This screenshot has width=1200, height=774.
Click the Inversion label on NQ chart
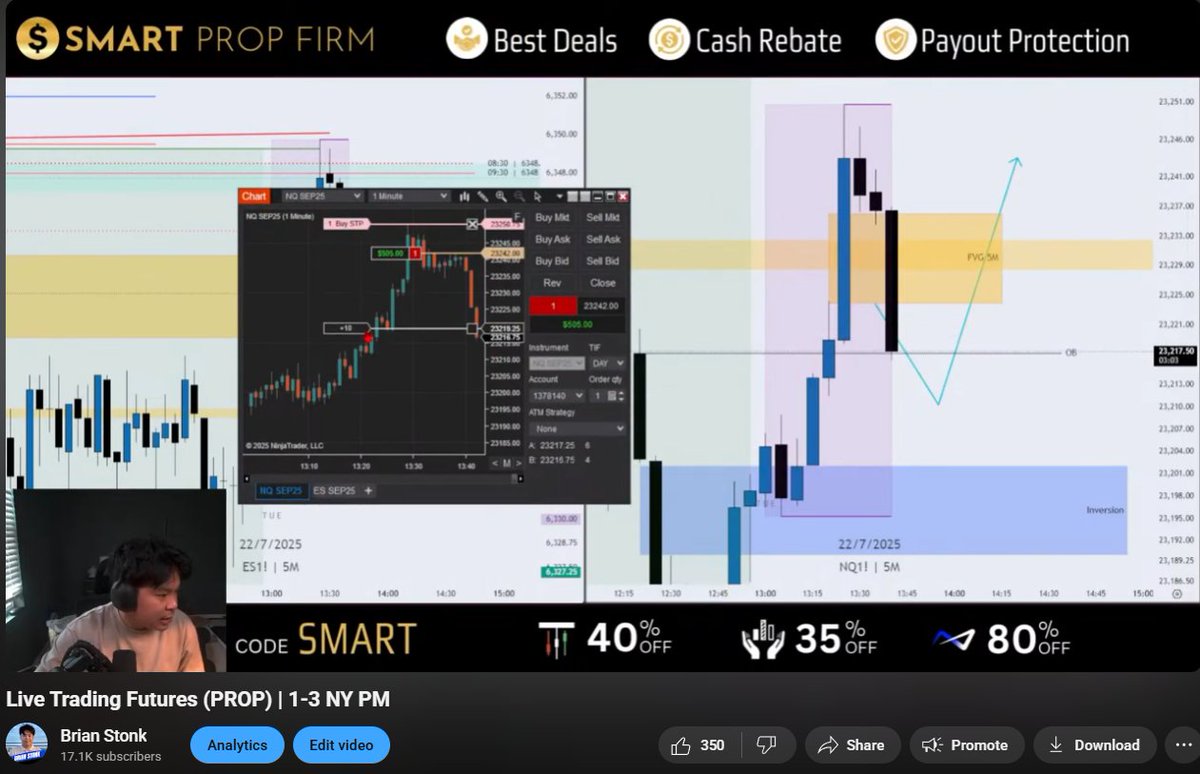point(1105,510)
